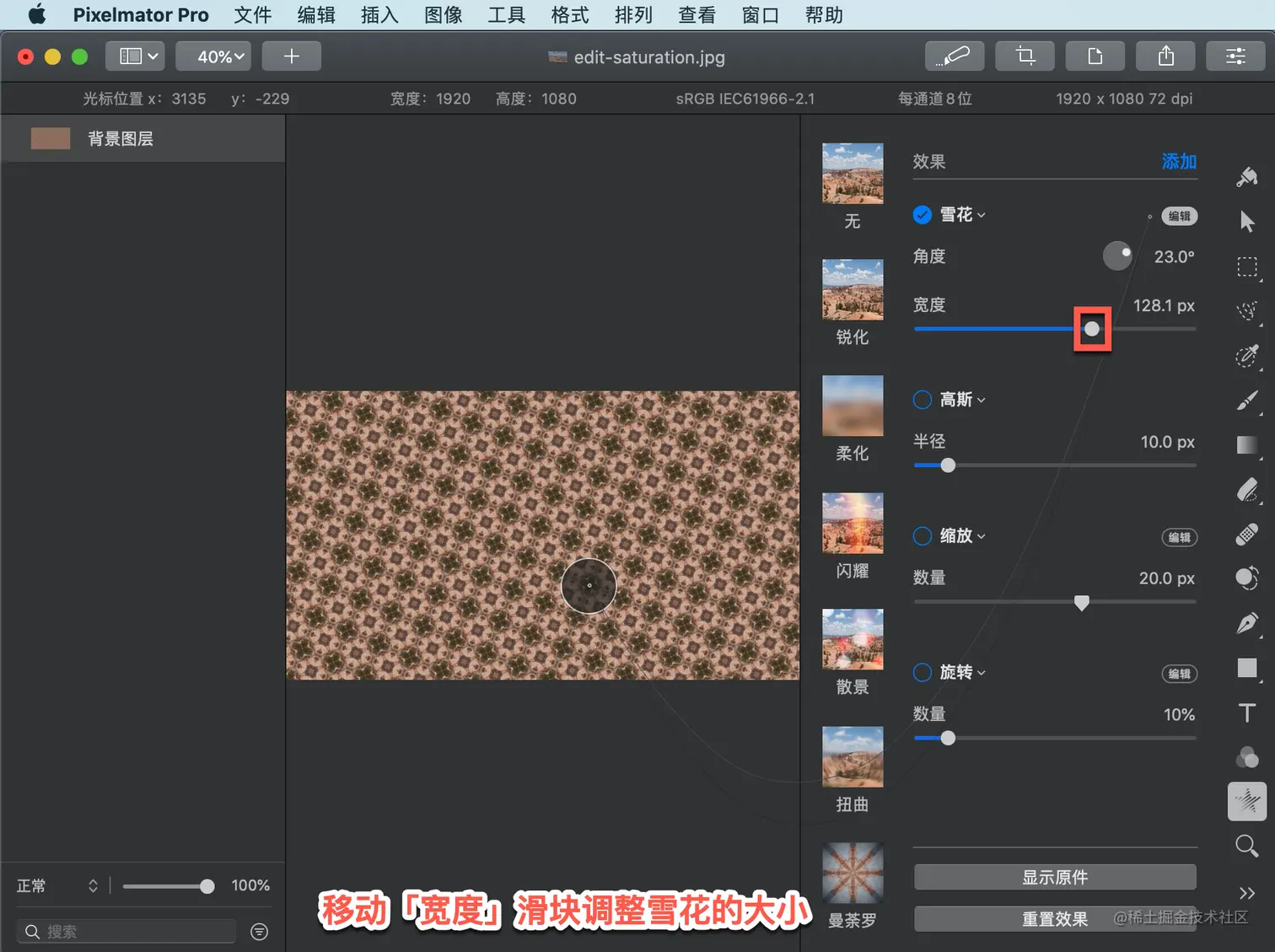Open the 工具 menu

click(x=507, y=14)
